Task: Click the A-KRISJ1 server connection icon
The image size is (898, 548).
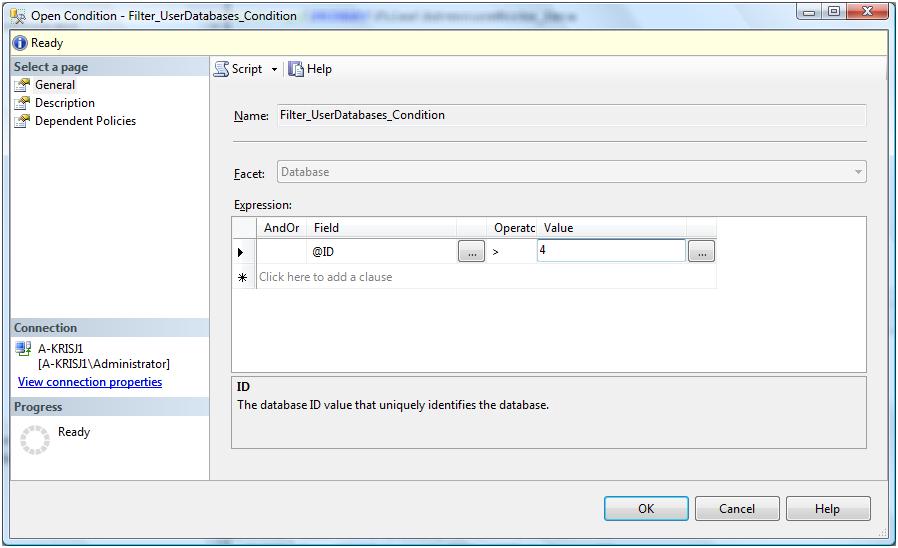Action: click(x=23, y=348)
